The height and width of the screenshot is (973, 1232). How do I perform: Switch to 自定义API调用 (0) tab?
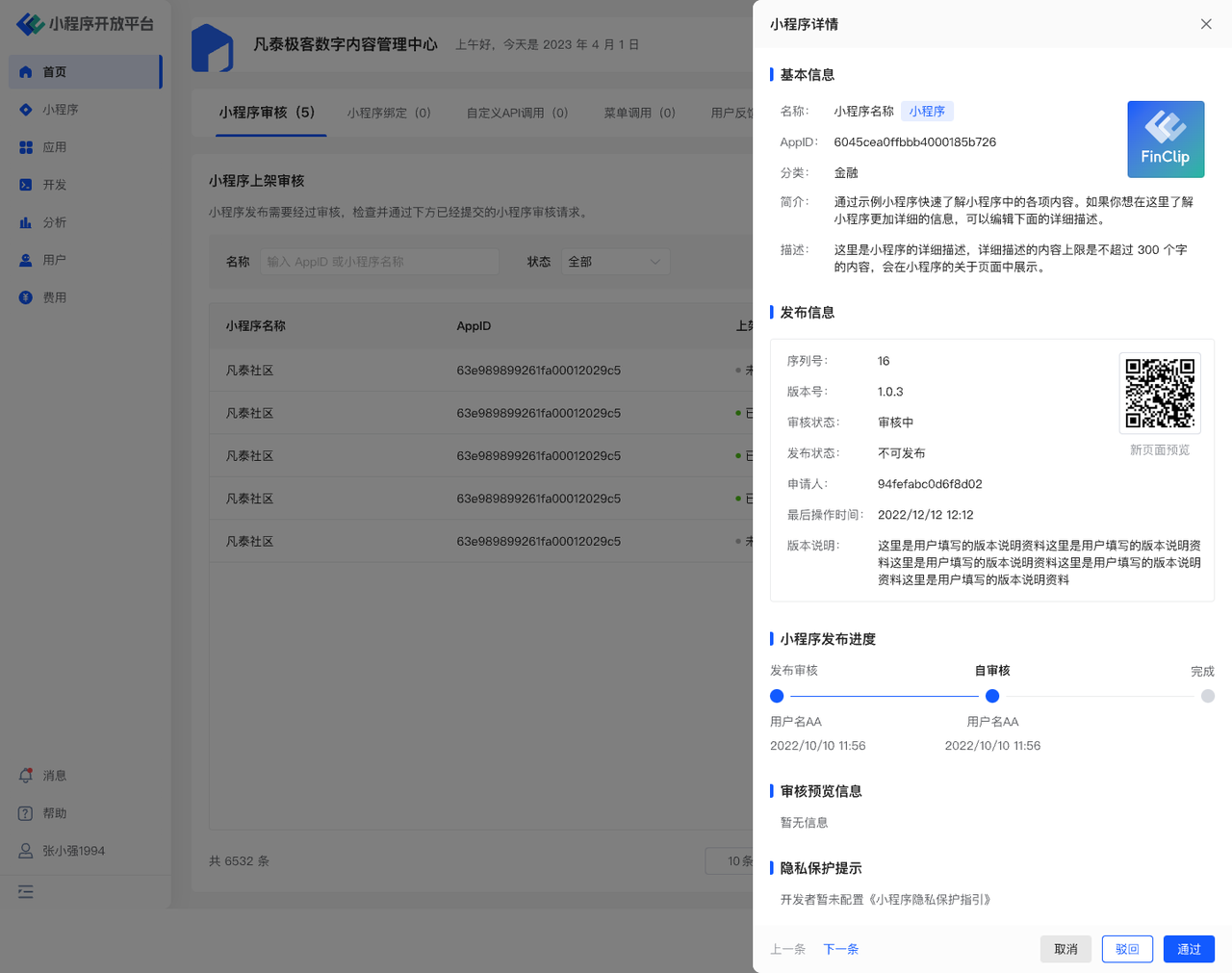(517, 113)
